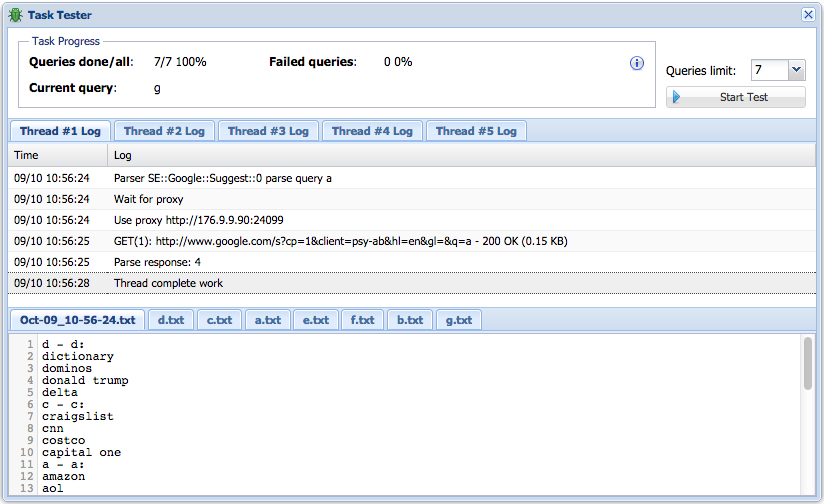
Task: Start the test with Start Test button
Action: tap(736, 97)
